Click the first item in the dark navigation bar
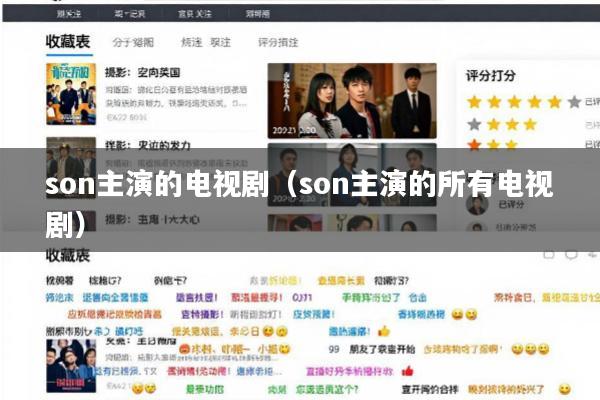This screenshot has height=400, width=600. pos(69,14)
